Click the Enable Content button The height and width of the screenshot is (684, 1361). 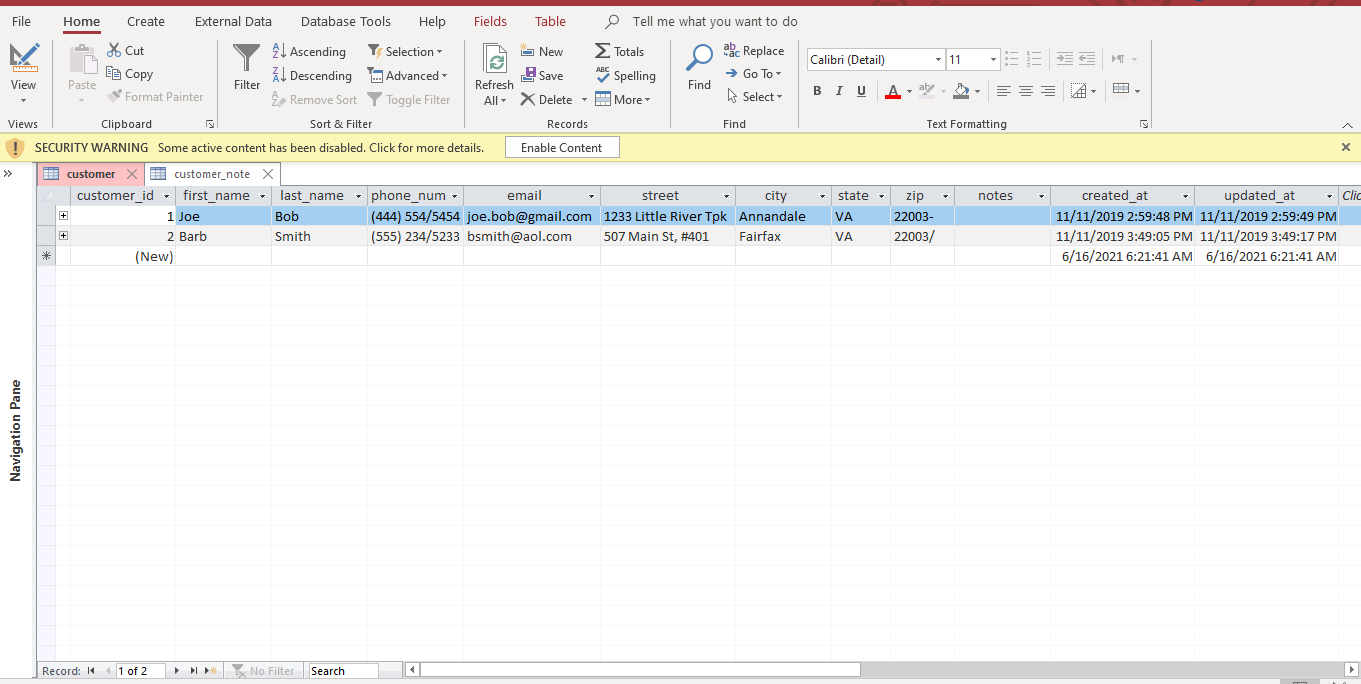click(562, 146)
